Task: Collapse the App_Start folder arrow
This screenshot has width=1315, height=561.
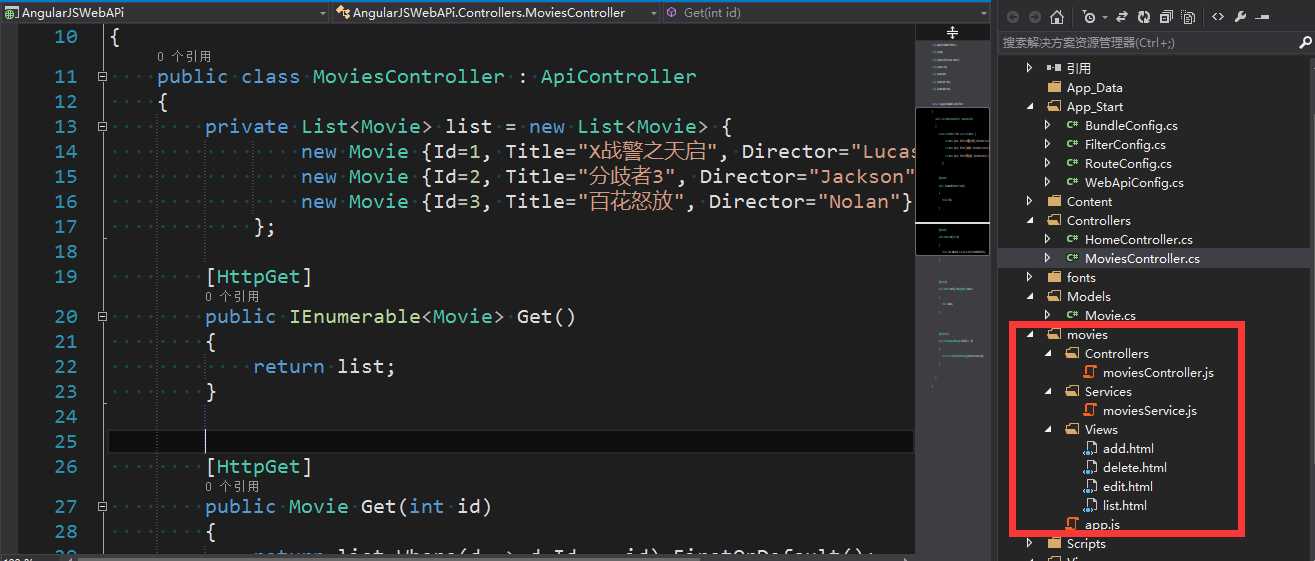Action: [1030, 106]
